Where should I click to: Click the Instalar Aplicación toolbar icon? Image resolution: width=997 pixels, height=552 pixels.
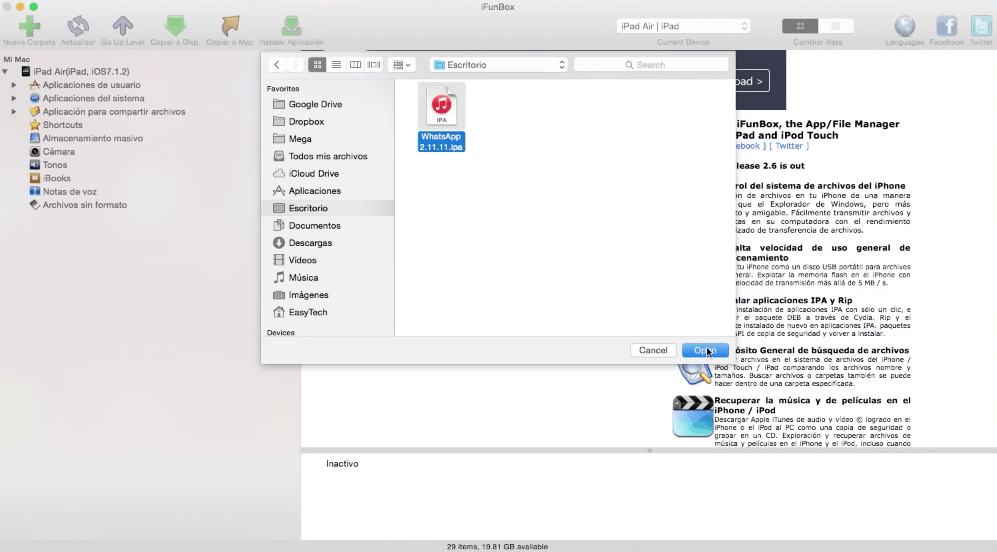291,26
